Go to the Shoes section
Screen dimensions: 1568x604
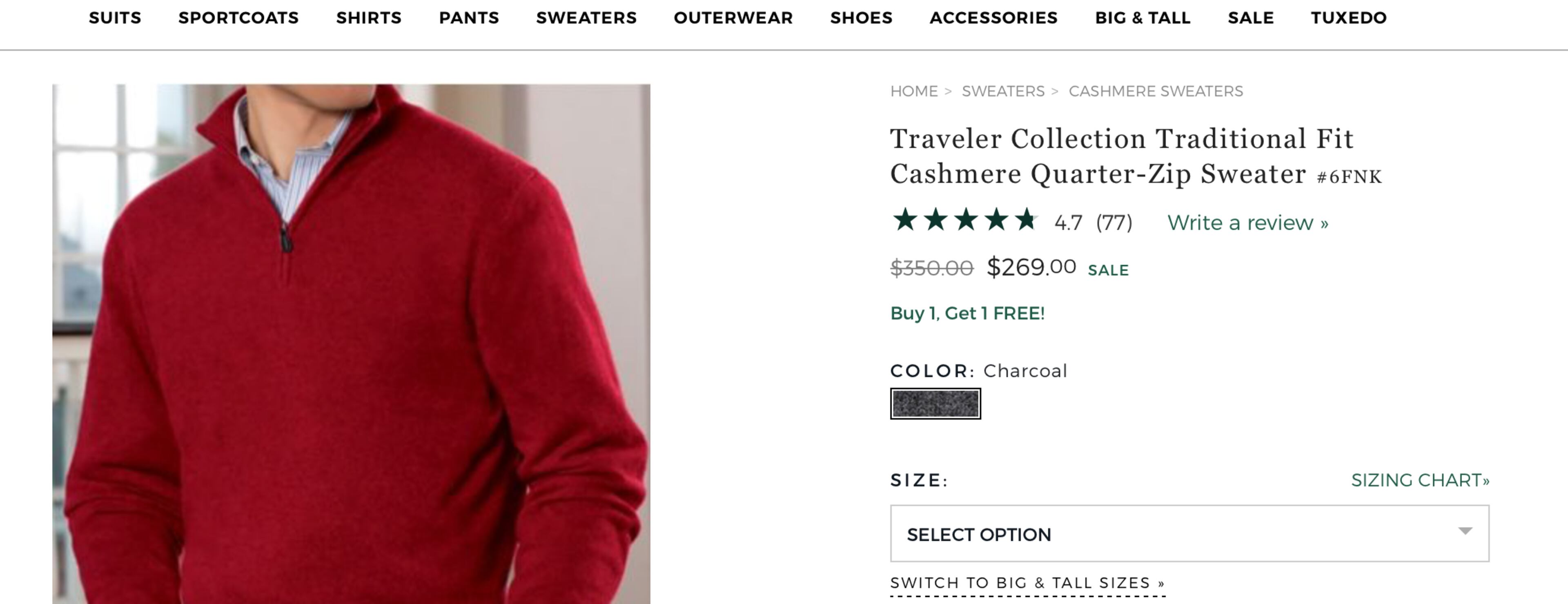861,18
